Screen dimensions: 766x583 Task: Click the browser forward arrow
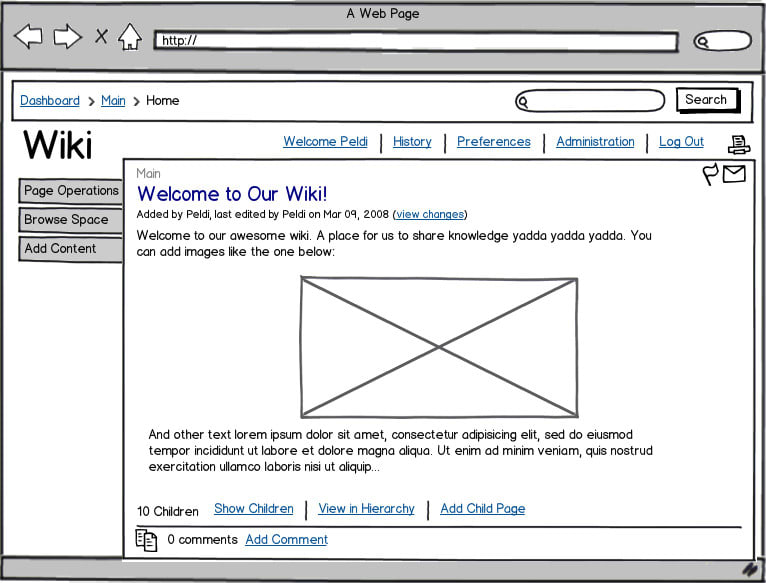point(67,36)
